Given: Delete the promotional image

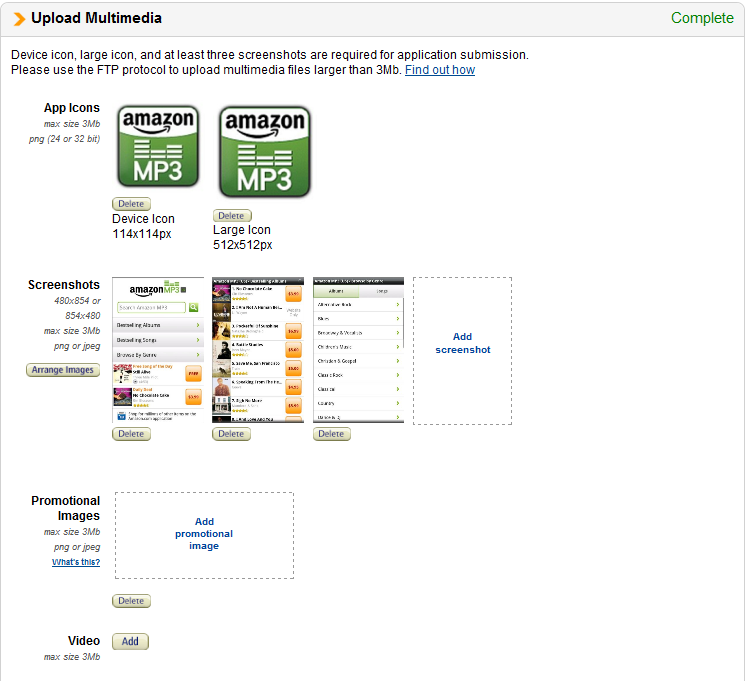Looking at the screenshot, I should coord(131,601).
